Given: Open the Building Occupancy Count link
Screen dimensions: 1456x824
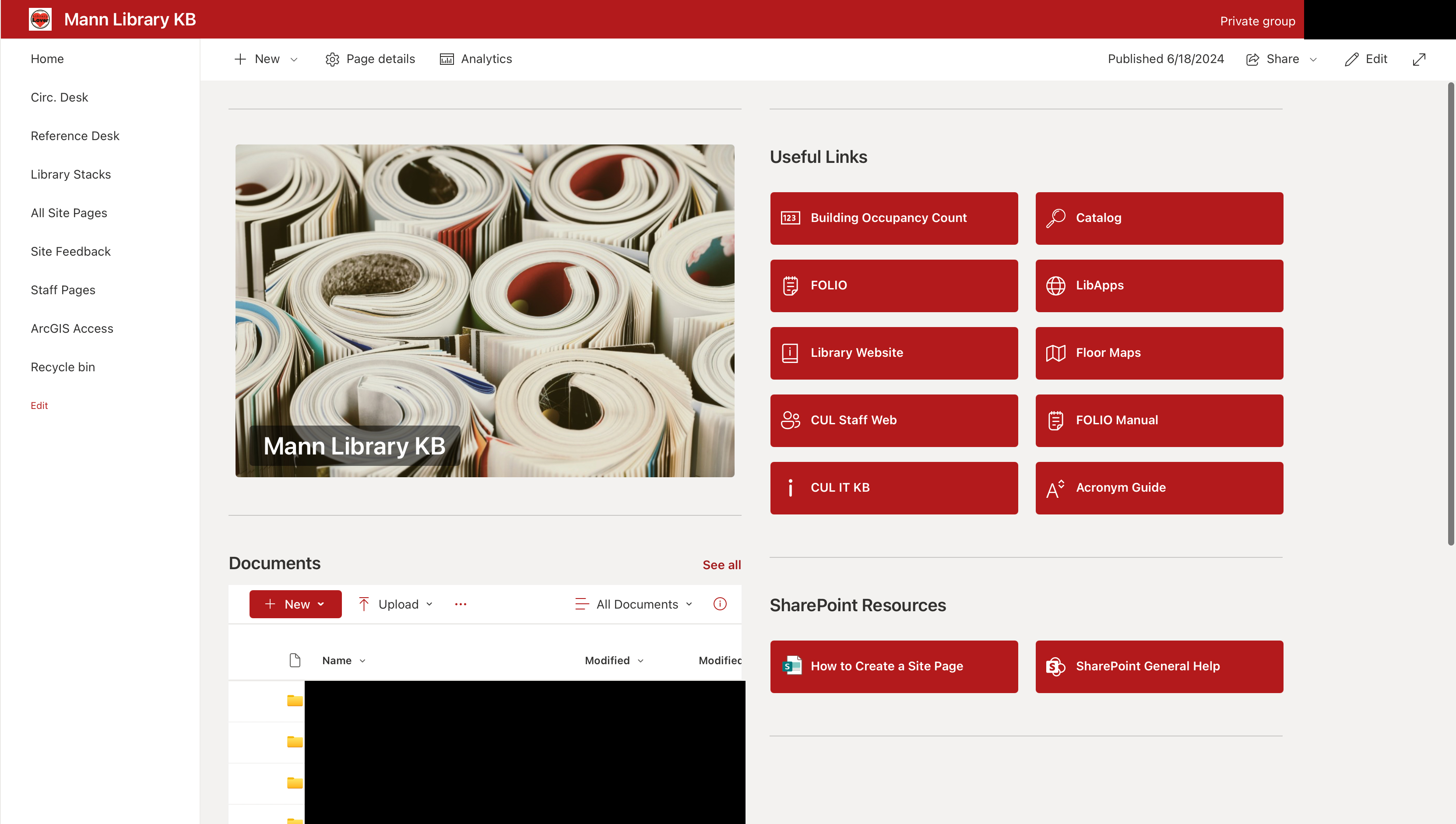Looking at the screenshot, I should (x=888, y=218).
